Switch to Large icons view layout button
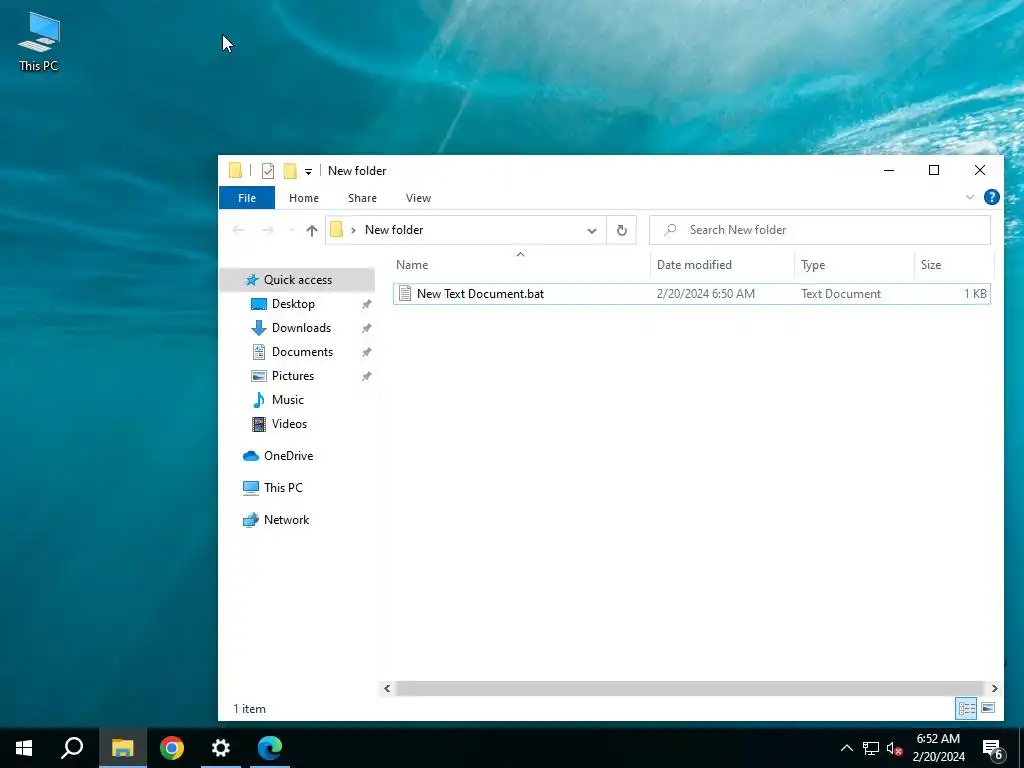 coord(988,708)
